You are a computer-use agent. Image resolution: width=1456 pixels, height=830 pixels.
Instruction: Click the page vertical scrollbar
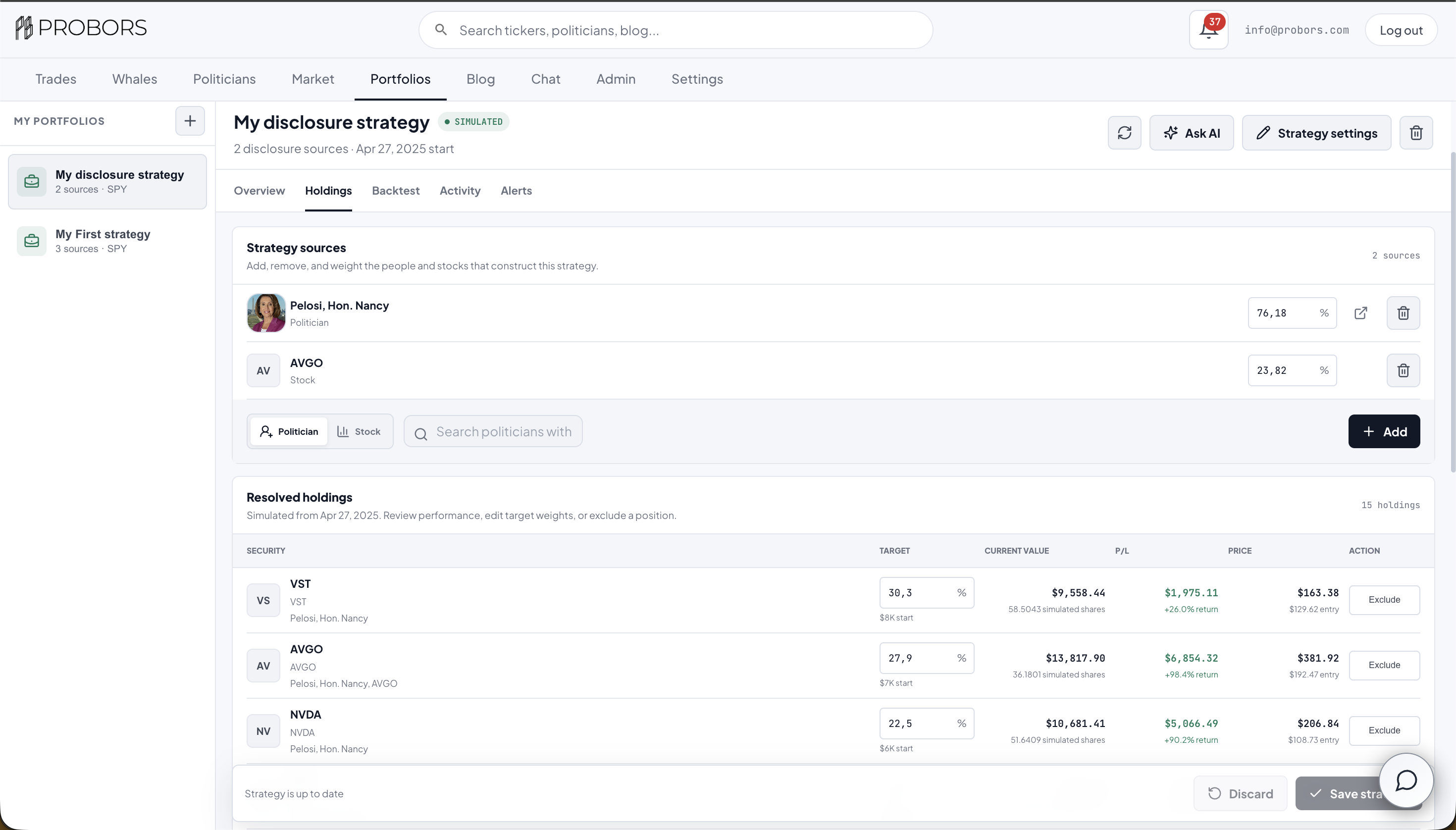click(1453, 312)
